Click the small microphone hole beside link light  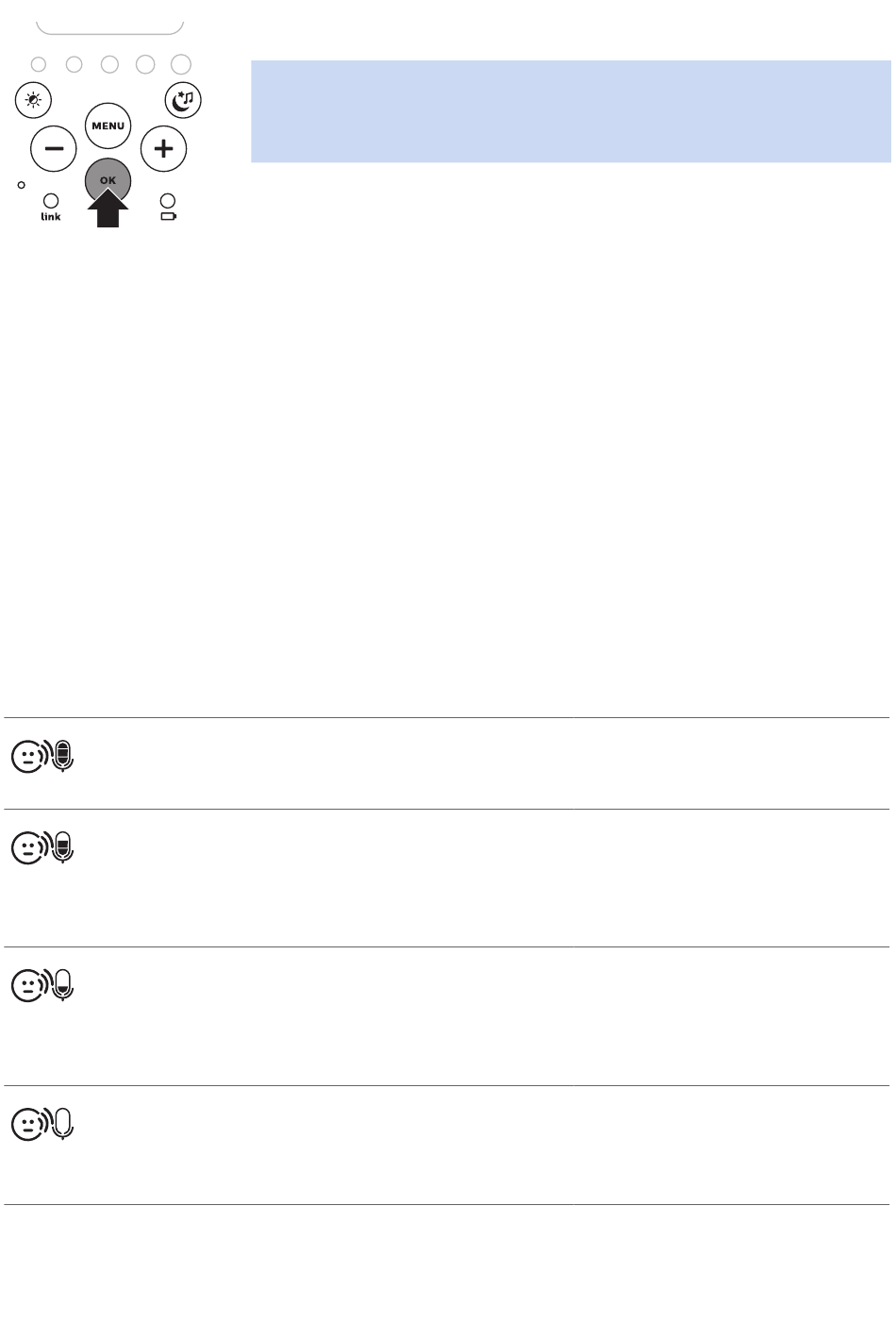click(x=21, y=185)
